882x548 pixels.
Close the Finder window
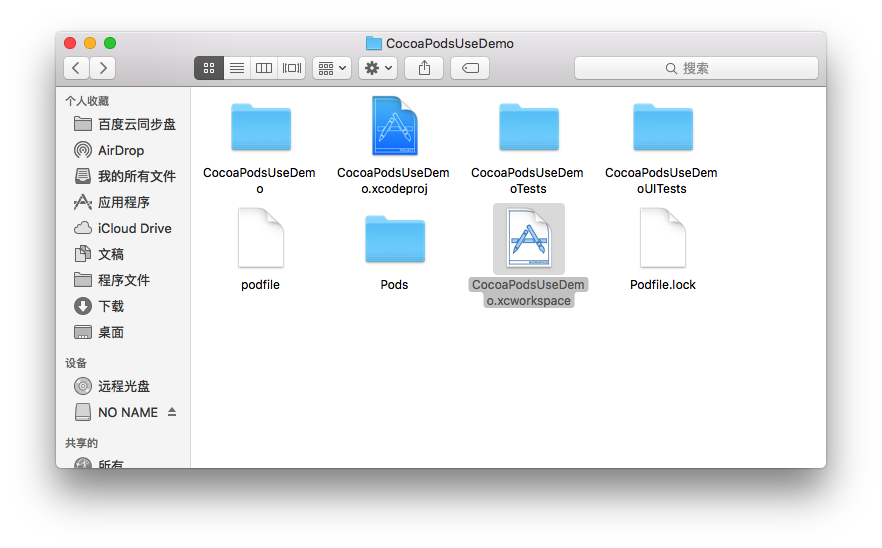point(70,43)
